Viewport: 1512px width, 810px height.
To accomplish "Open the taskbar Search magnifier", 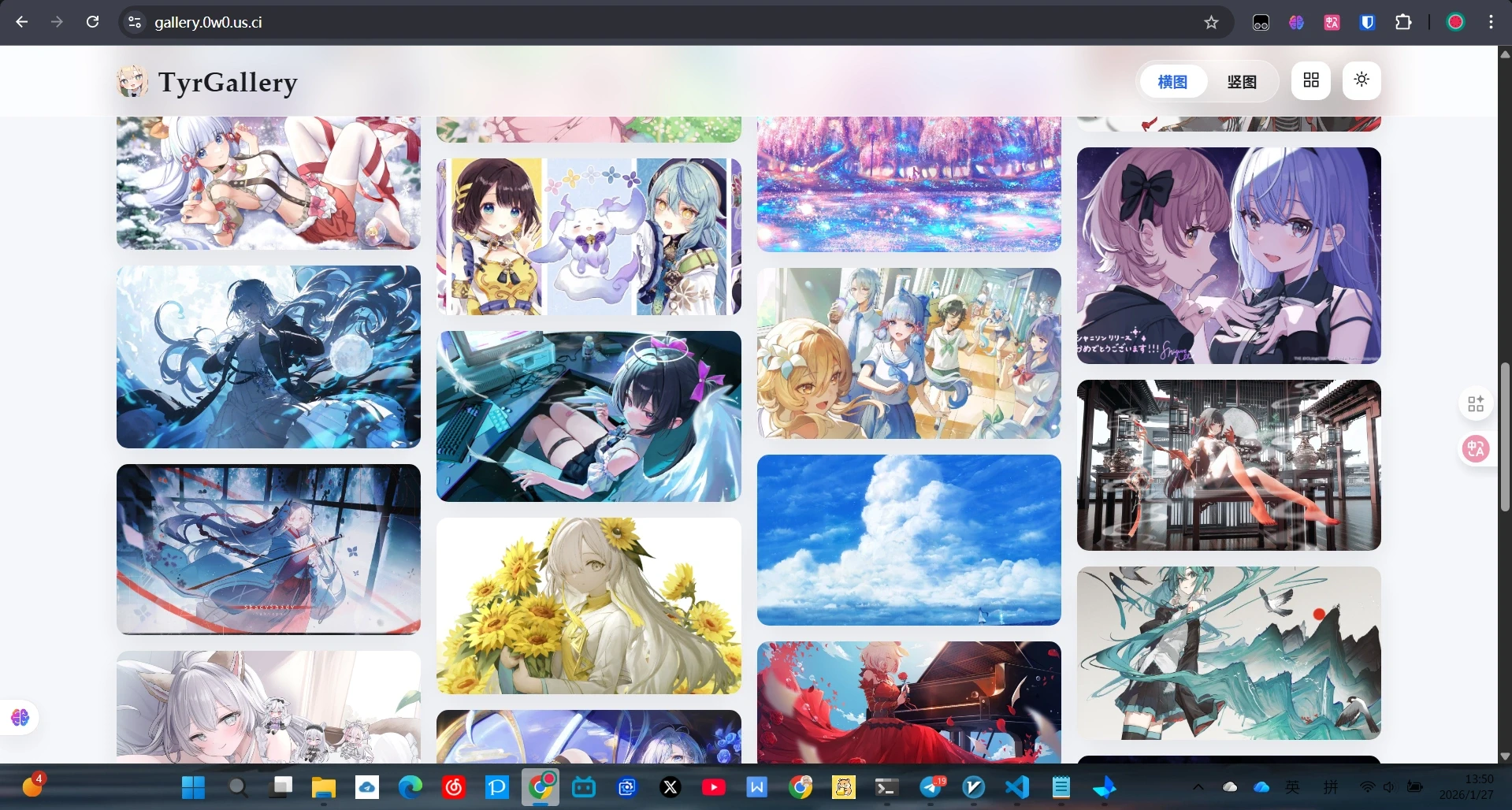I will click(x=237, y=787).
